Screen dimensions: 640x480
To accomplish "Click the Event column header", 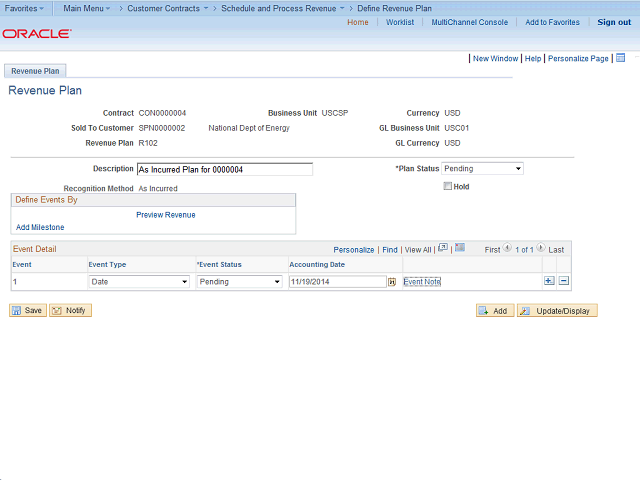I will (22, 264).
